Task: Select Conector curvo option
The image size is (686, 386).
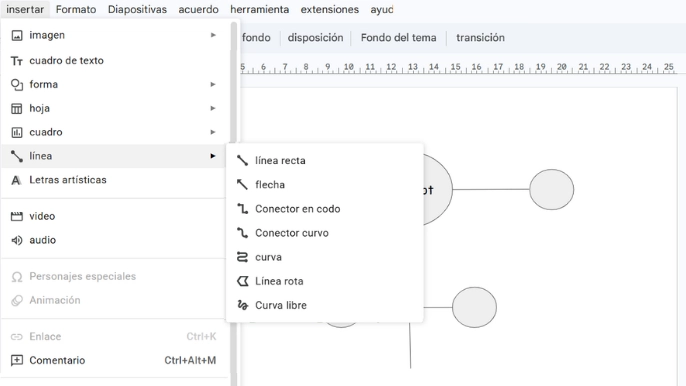Action: [325, 233]
